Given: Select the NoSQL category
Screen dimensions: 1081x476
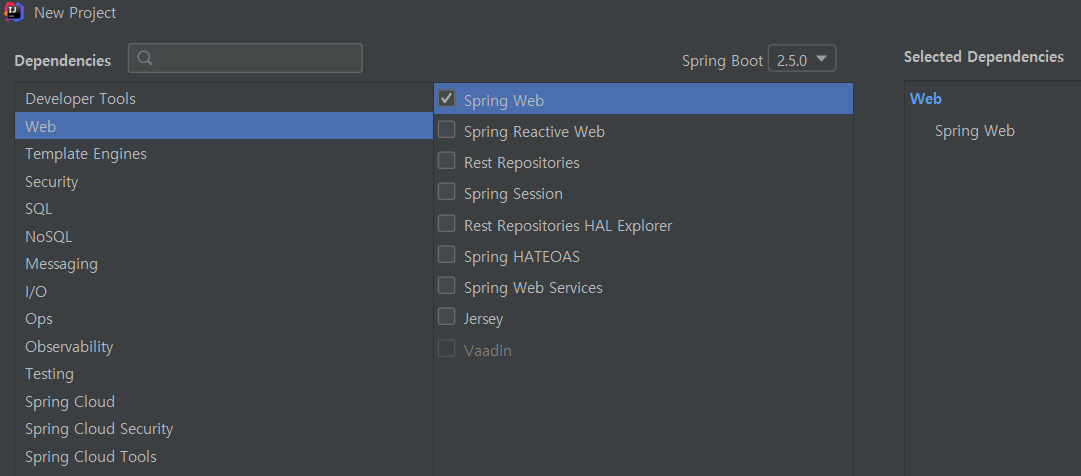Looking at the screenshot, I should (x=224, y=237).
